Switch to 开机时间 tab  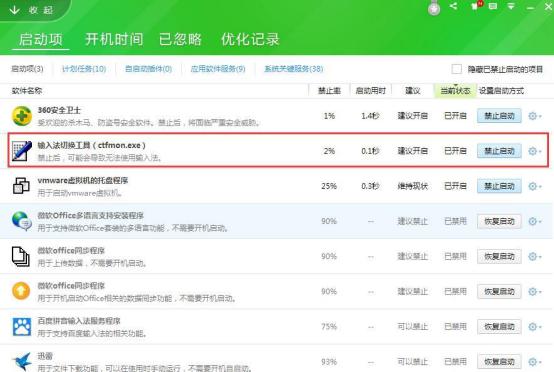pyautogui.click(x=114, y=39)
